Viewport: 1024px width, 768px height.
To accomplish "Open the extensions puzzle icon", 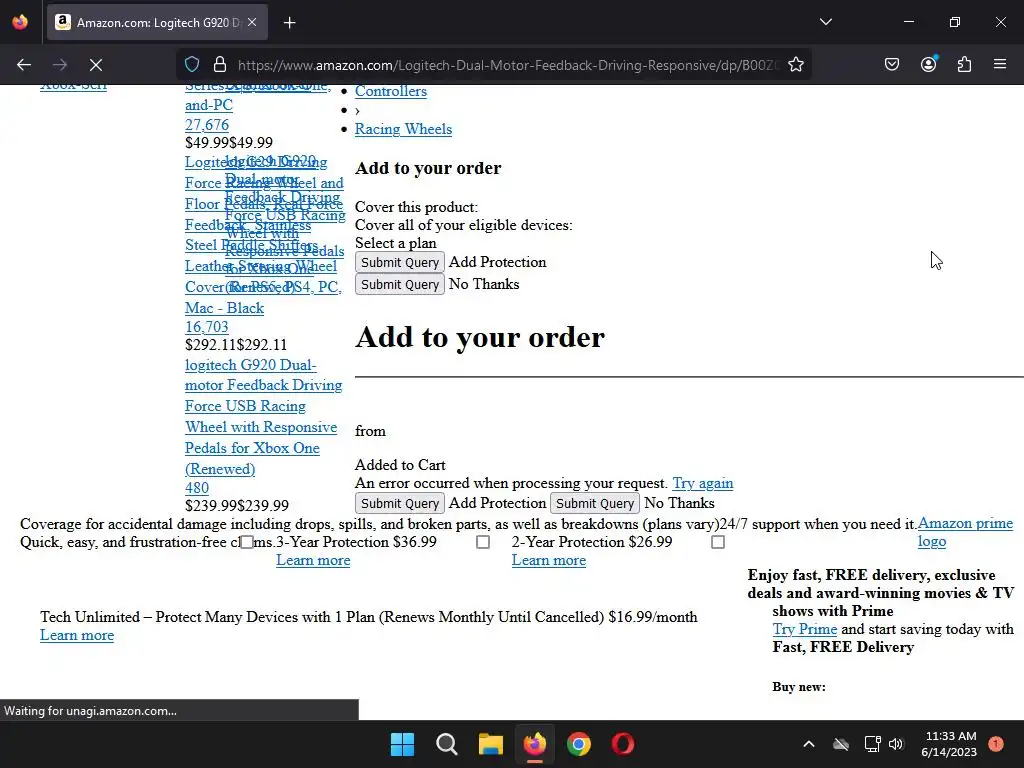I will coord(964,65).
